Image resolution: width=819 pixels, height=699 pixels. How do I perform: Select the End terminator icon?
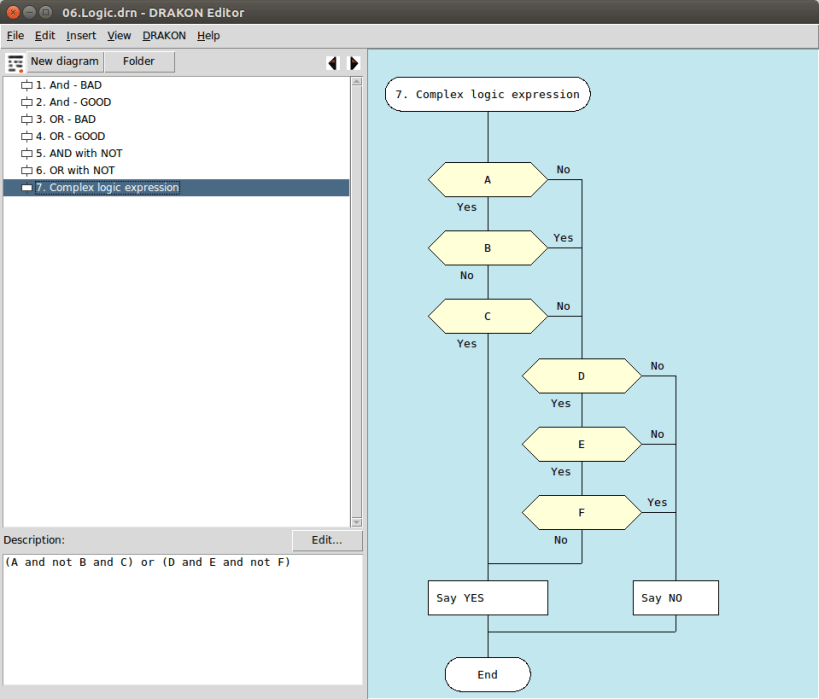tap(488, 674)
